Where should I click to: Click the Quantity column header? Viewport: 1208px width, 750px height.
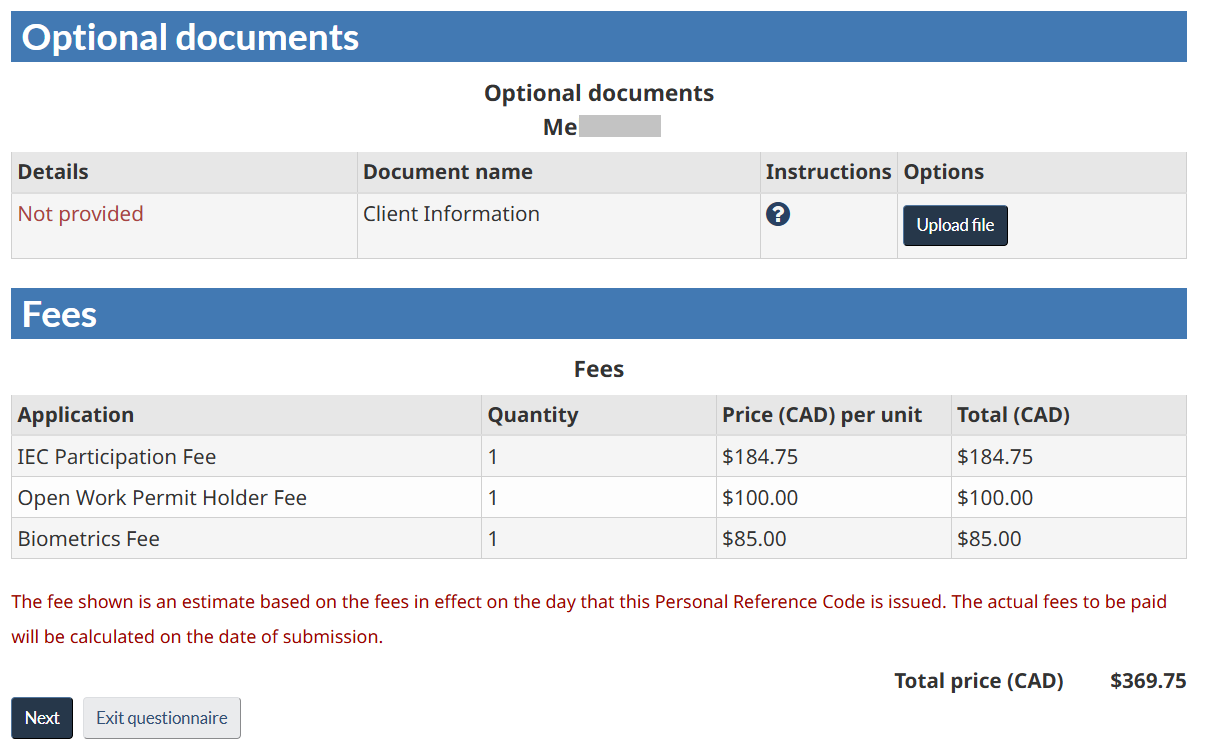tap(532, 415)
